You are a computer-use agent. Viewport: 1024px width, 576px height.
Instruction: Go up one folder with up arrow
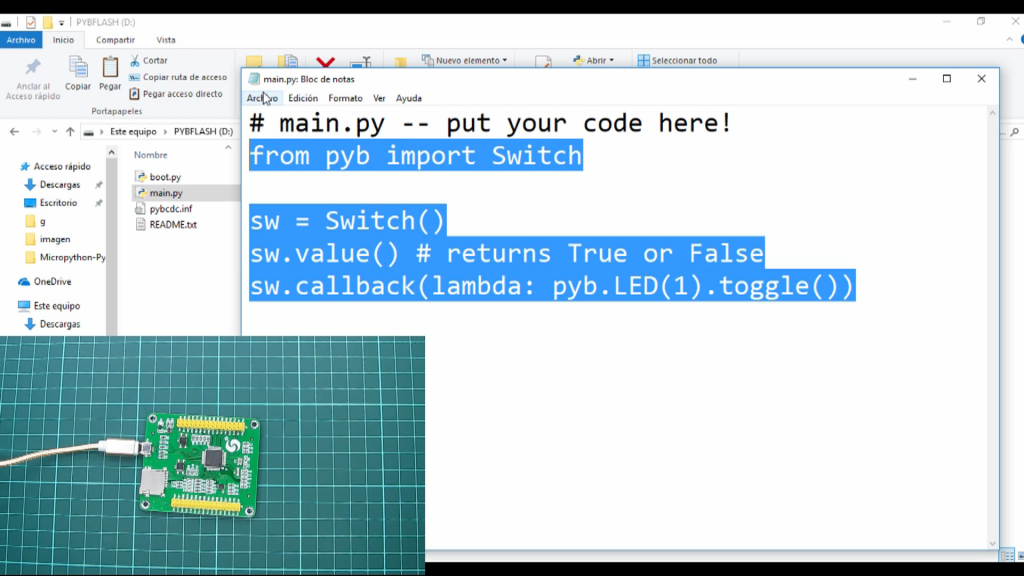coord(70,131)
